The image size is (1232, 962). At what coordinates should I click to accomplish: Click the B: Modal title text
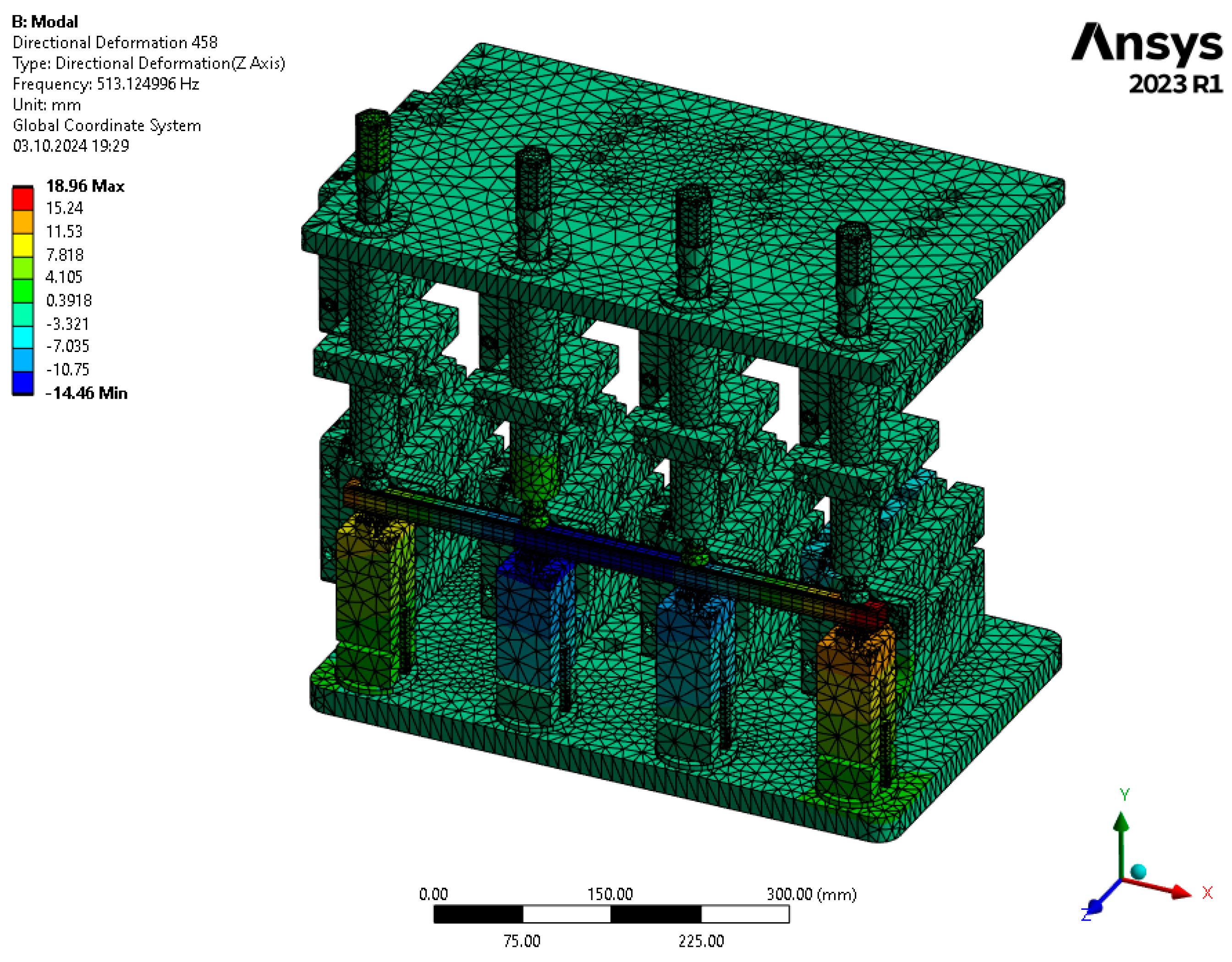pos(45,22)
